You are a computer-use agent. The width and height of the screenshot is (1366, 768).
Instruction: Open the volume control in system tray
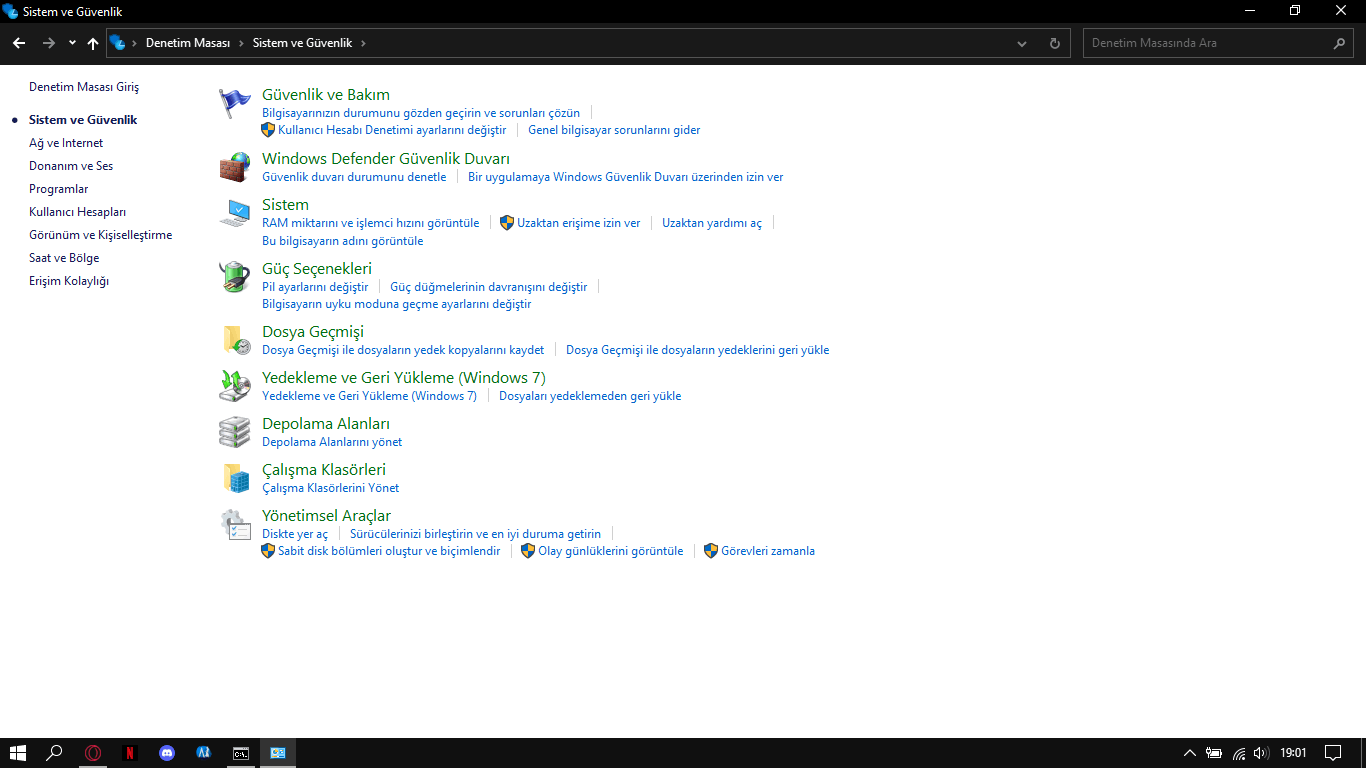tap(1261, 753)
